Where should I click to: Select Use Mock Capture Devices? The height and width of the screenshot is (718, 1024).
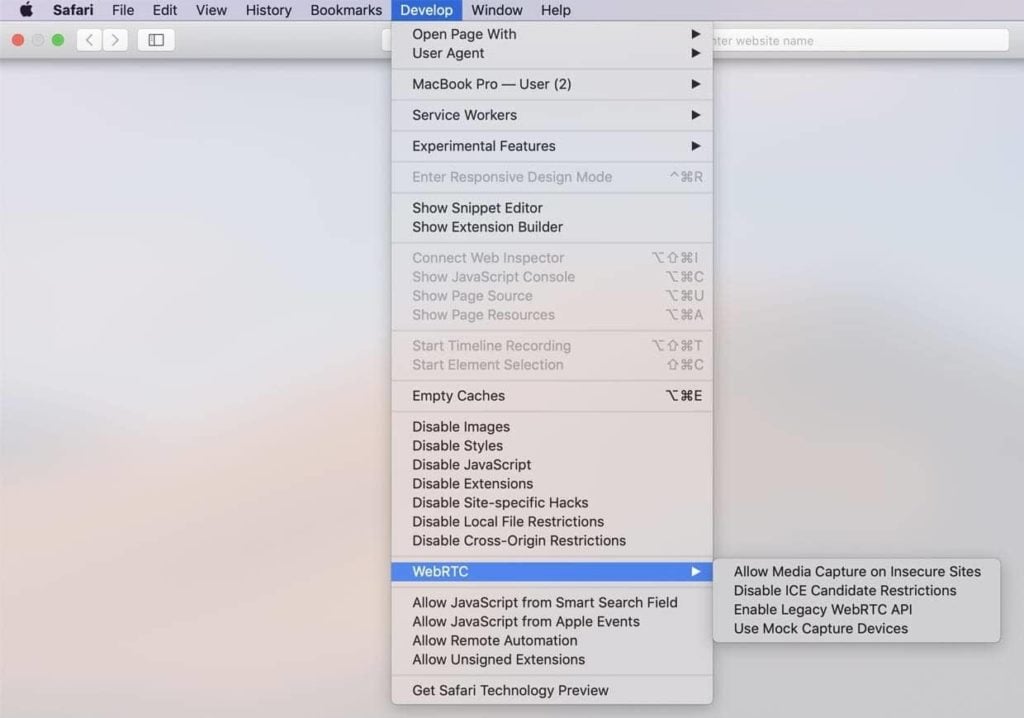coord(857,628)
